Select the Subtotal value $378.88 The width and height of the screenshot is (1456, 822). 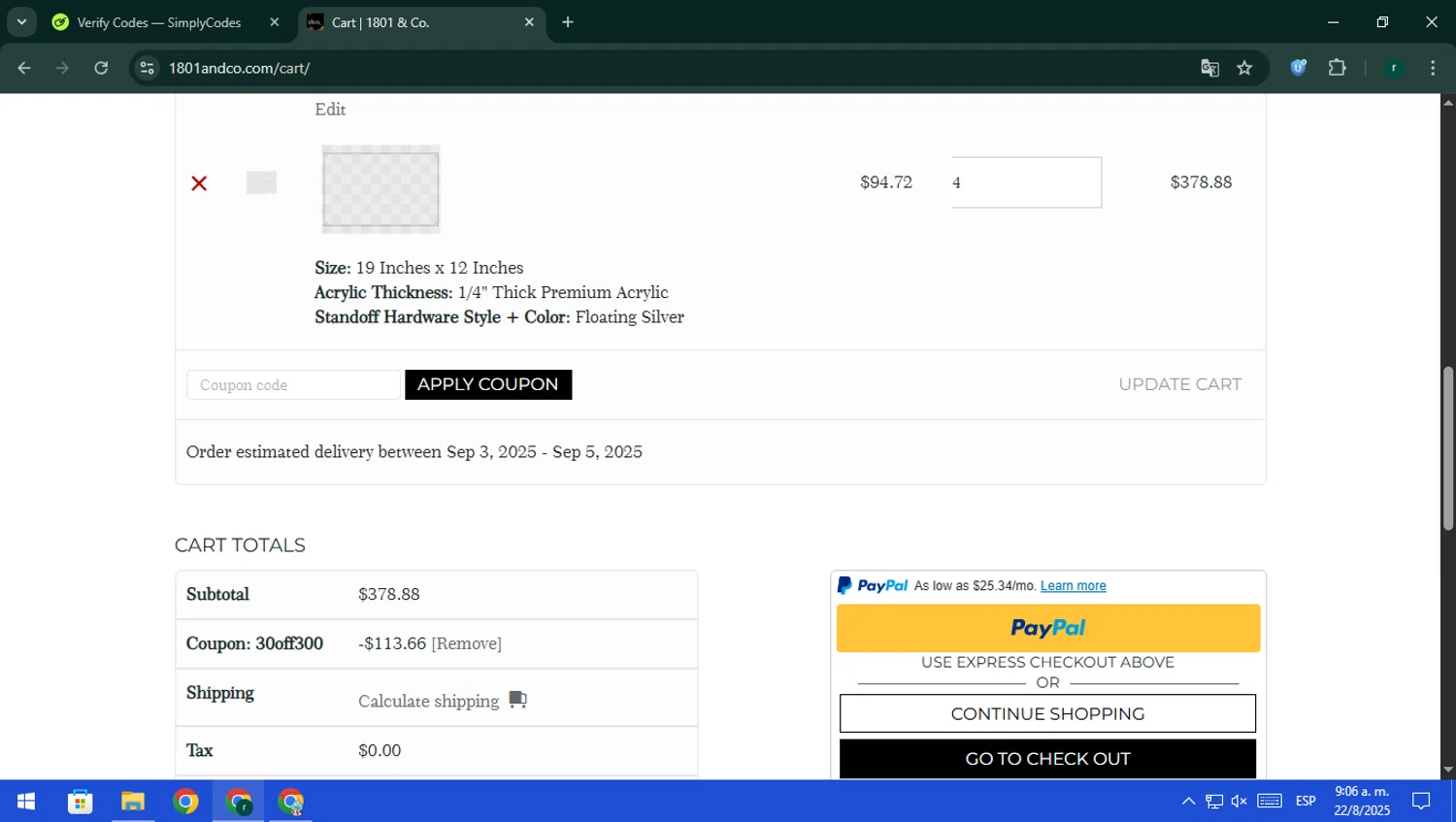pos(389,594)
